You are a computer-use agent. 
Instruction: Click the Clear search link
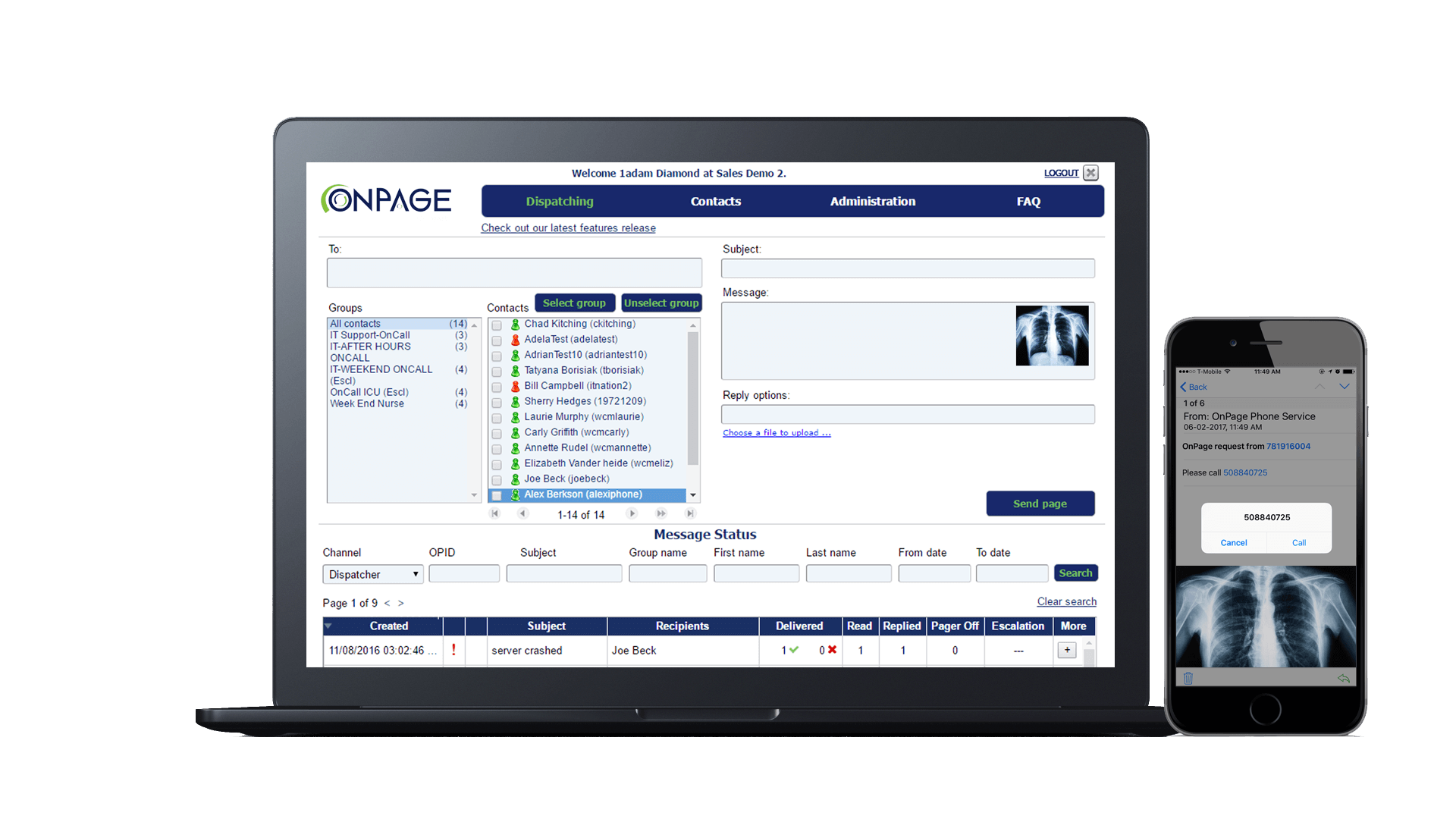tap(1067, 601)
